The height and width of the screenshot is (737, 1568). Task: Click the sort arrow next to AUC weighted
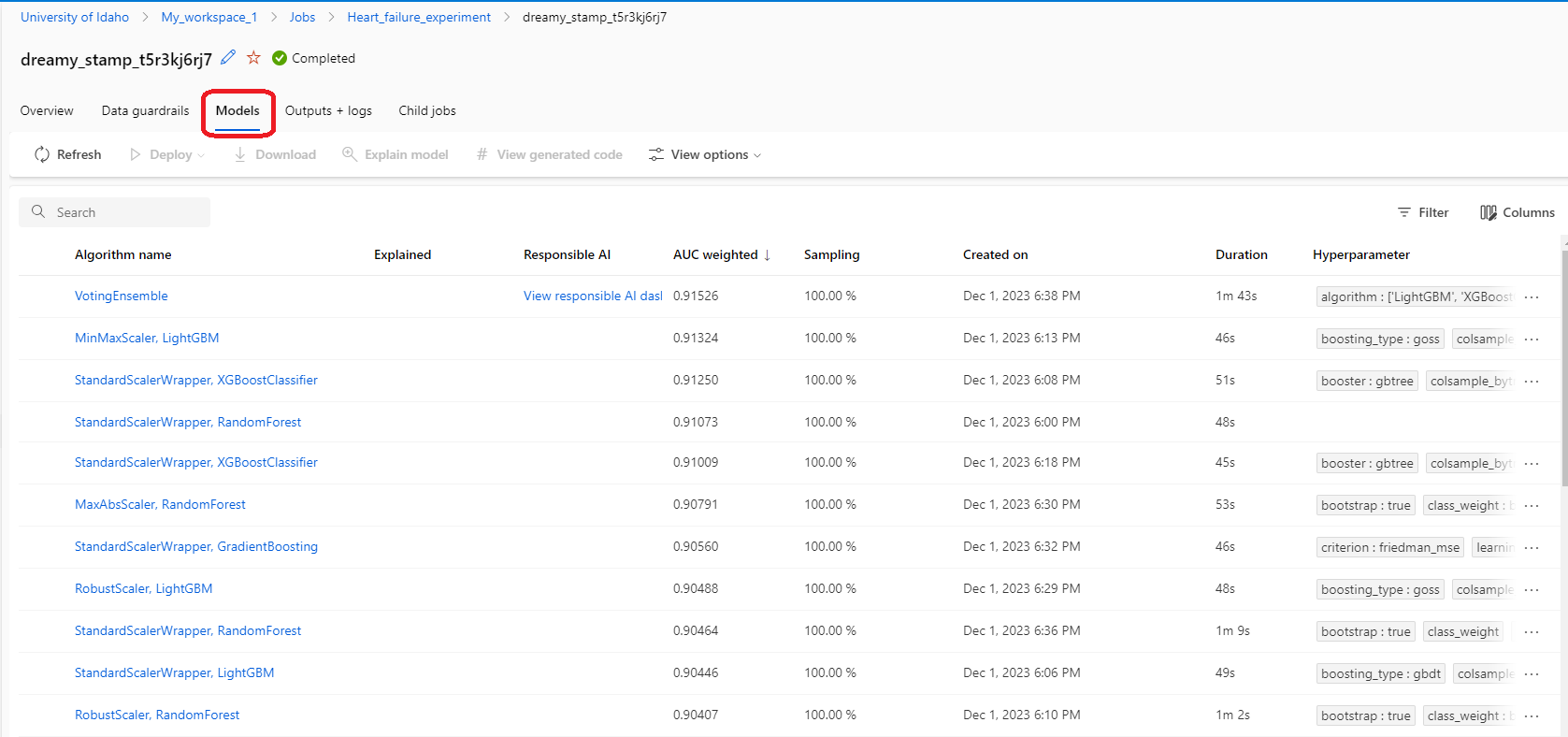point(768,254)
